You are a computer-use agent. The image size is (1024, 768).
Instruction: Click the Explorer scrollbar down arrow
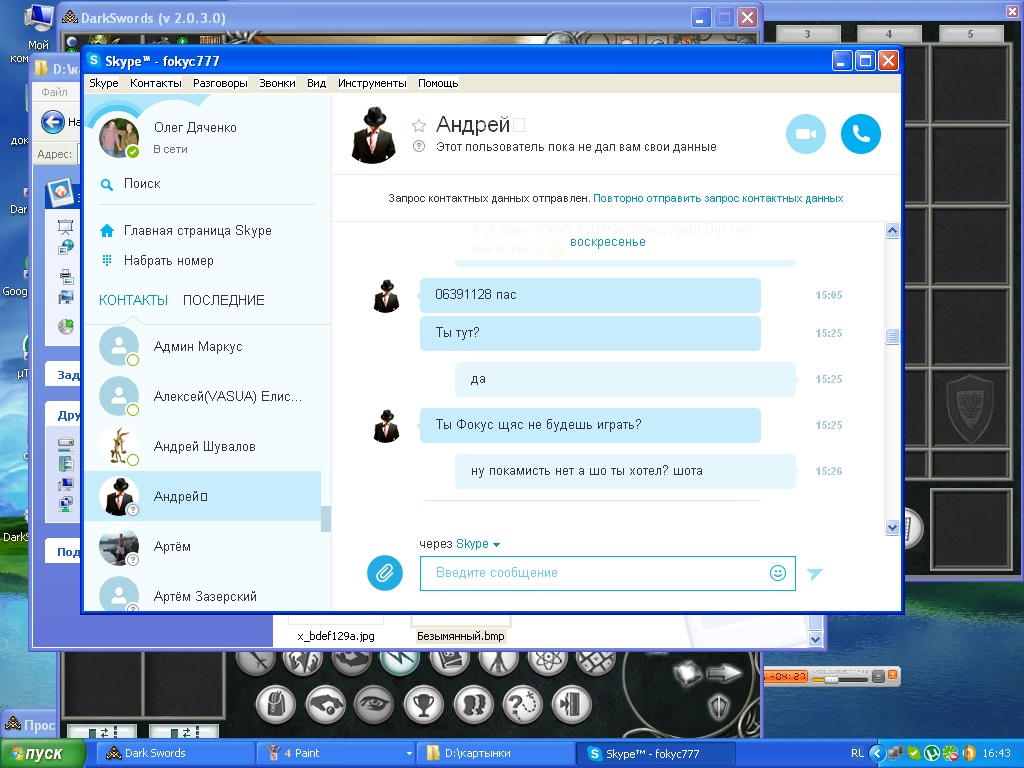815,639
